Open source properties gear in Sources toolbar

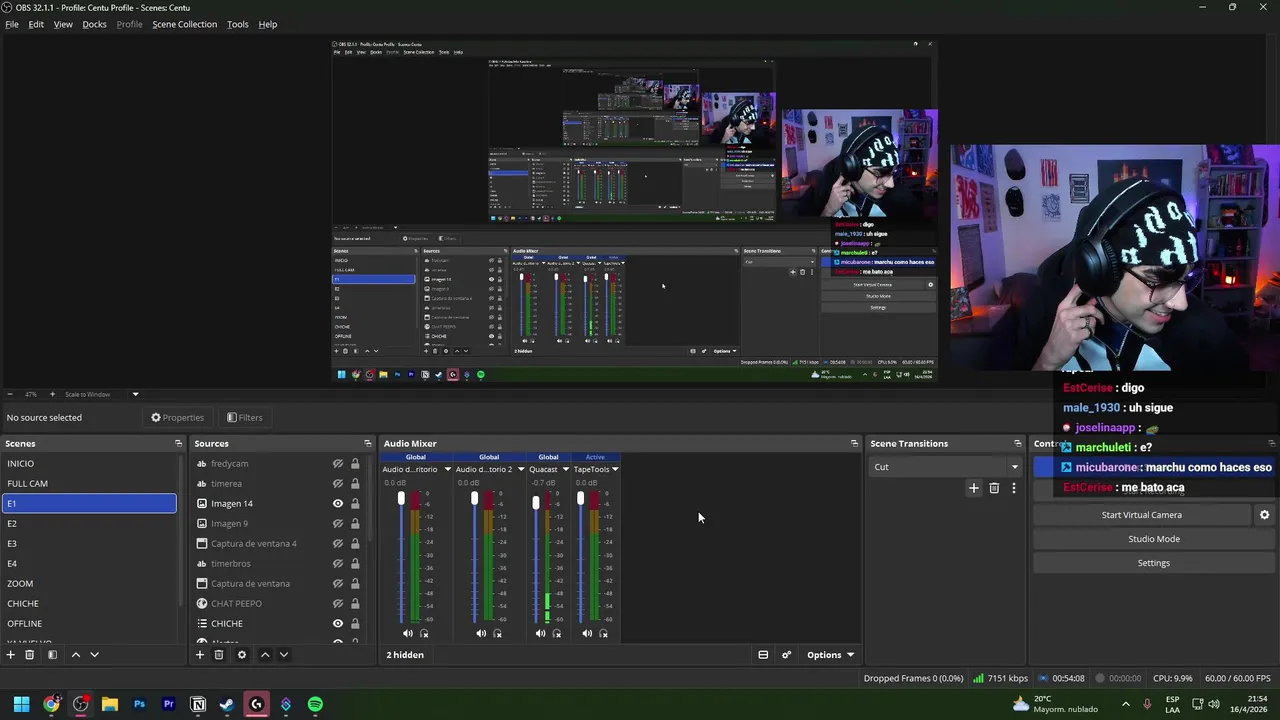[241, 655]
